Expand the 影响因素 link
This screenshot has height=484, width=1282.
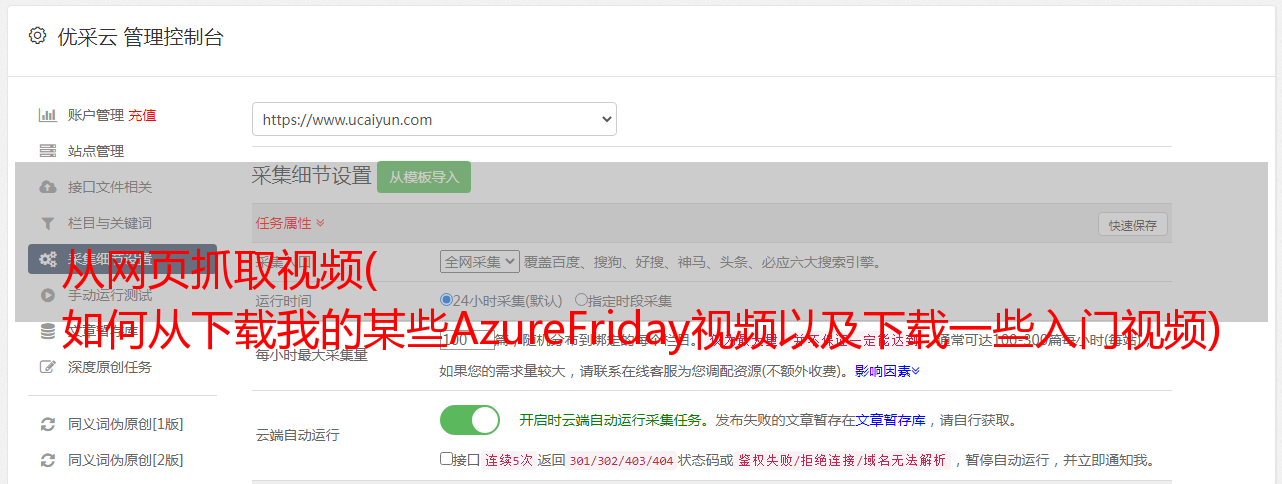pyautogui.click(x=887, y=371)
